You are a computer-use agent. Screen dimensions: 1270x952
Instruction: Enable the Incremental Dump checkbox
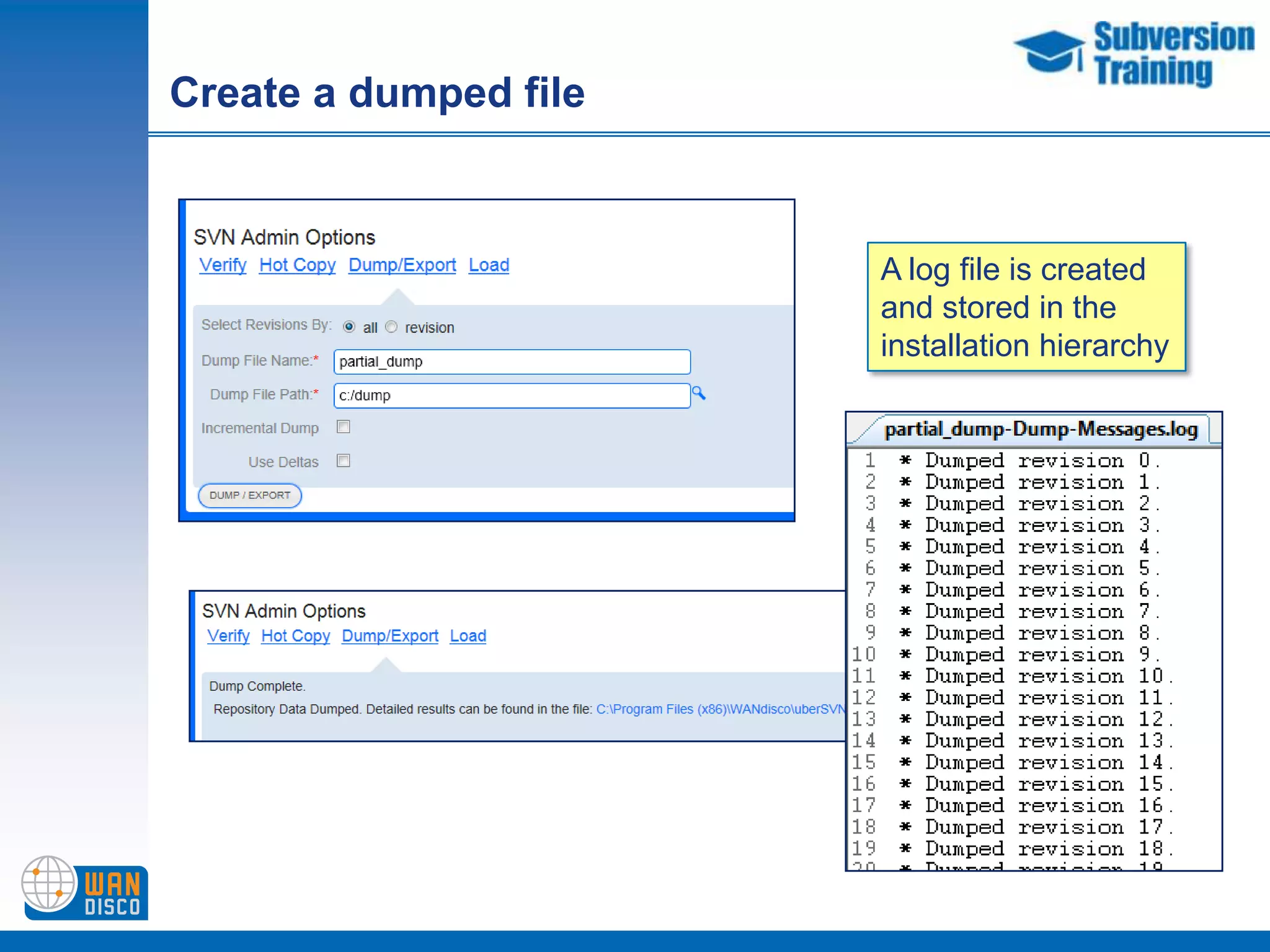point(344,427)
